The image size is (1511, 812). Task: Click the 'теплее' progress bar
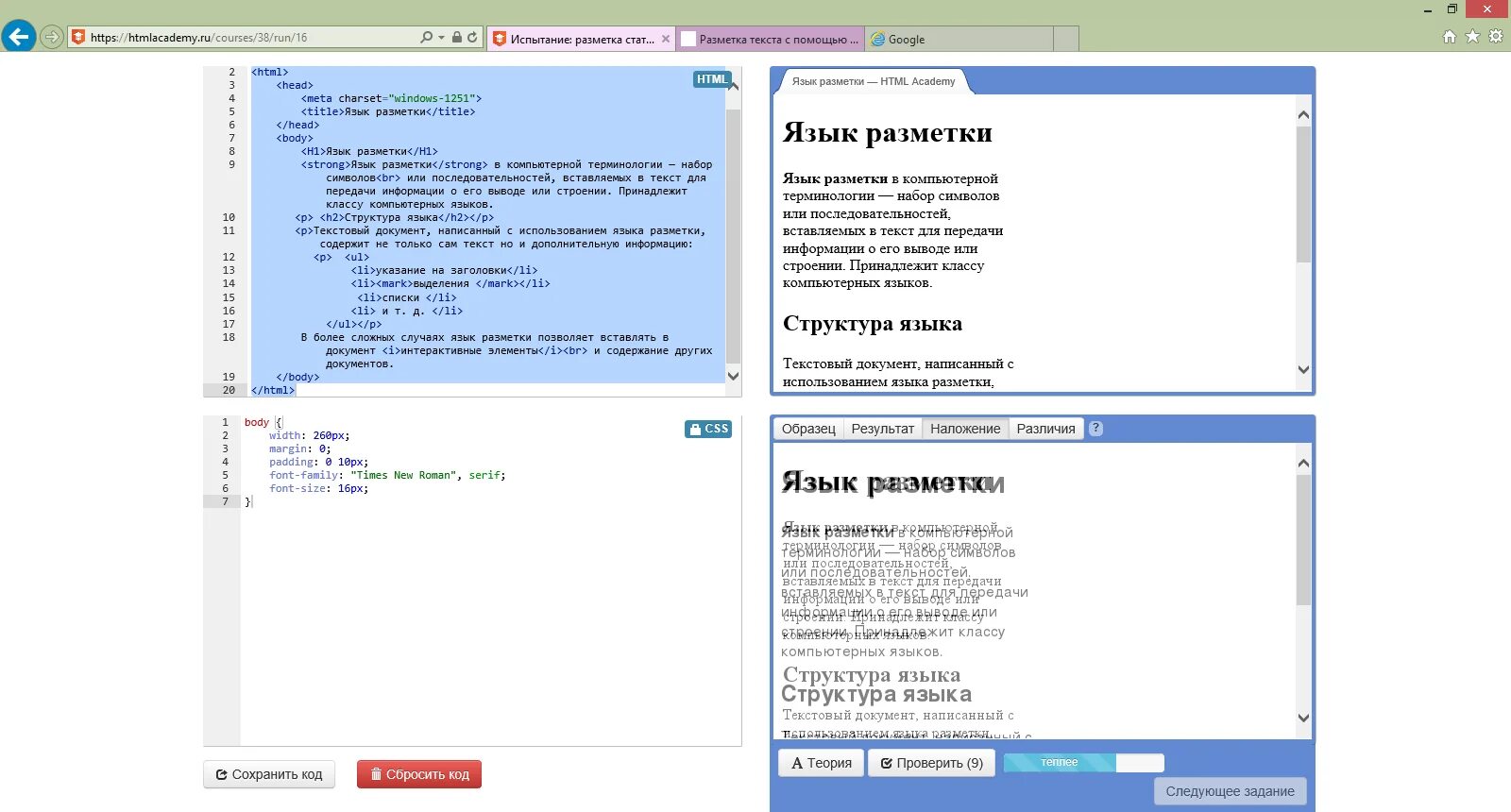click(x=1084, y=763)
